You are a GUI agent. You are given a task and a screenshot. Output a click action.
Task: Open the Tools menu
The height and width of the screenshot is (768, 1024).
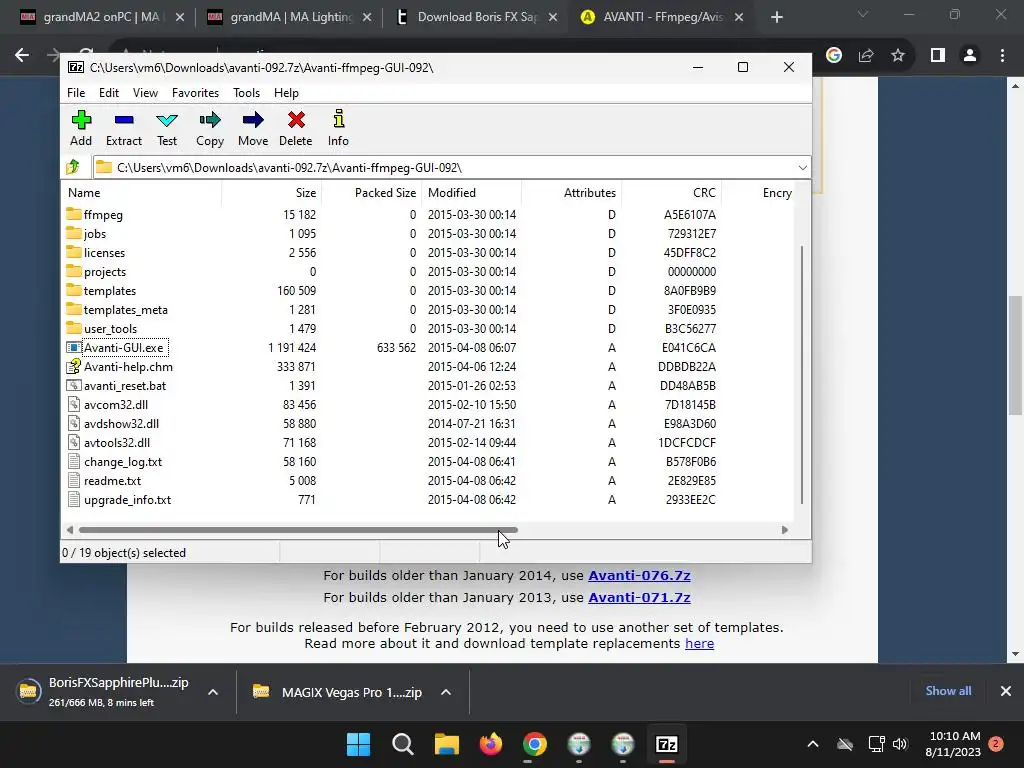click(246, 93)
